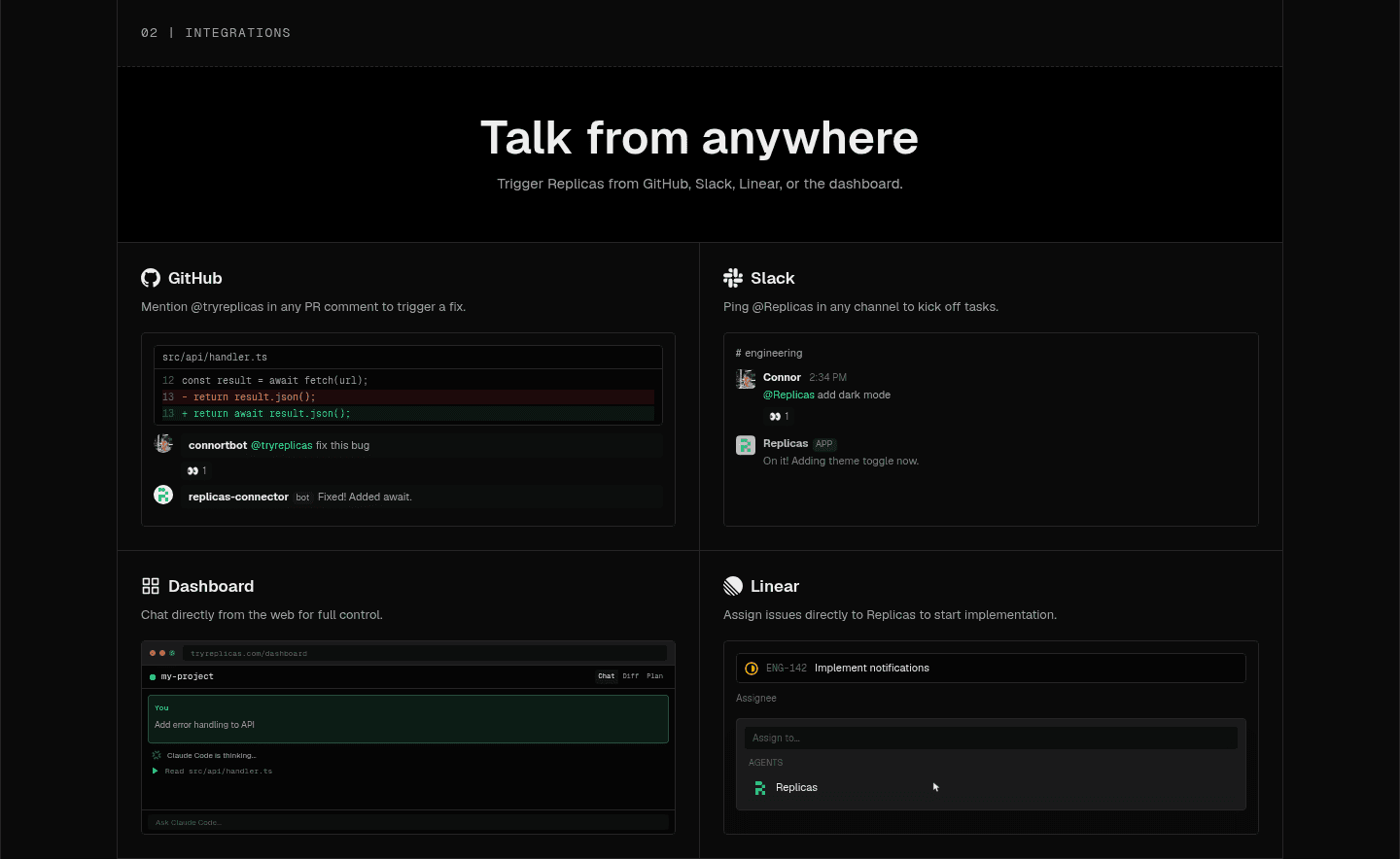Click the 'Assignee' label
Screen dimensions: 1400x859
(756, 698)
